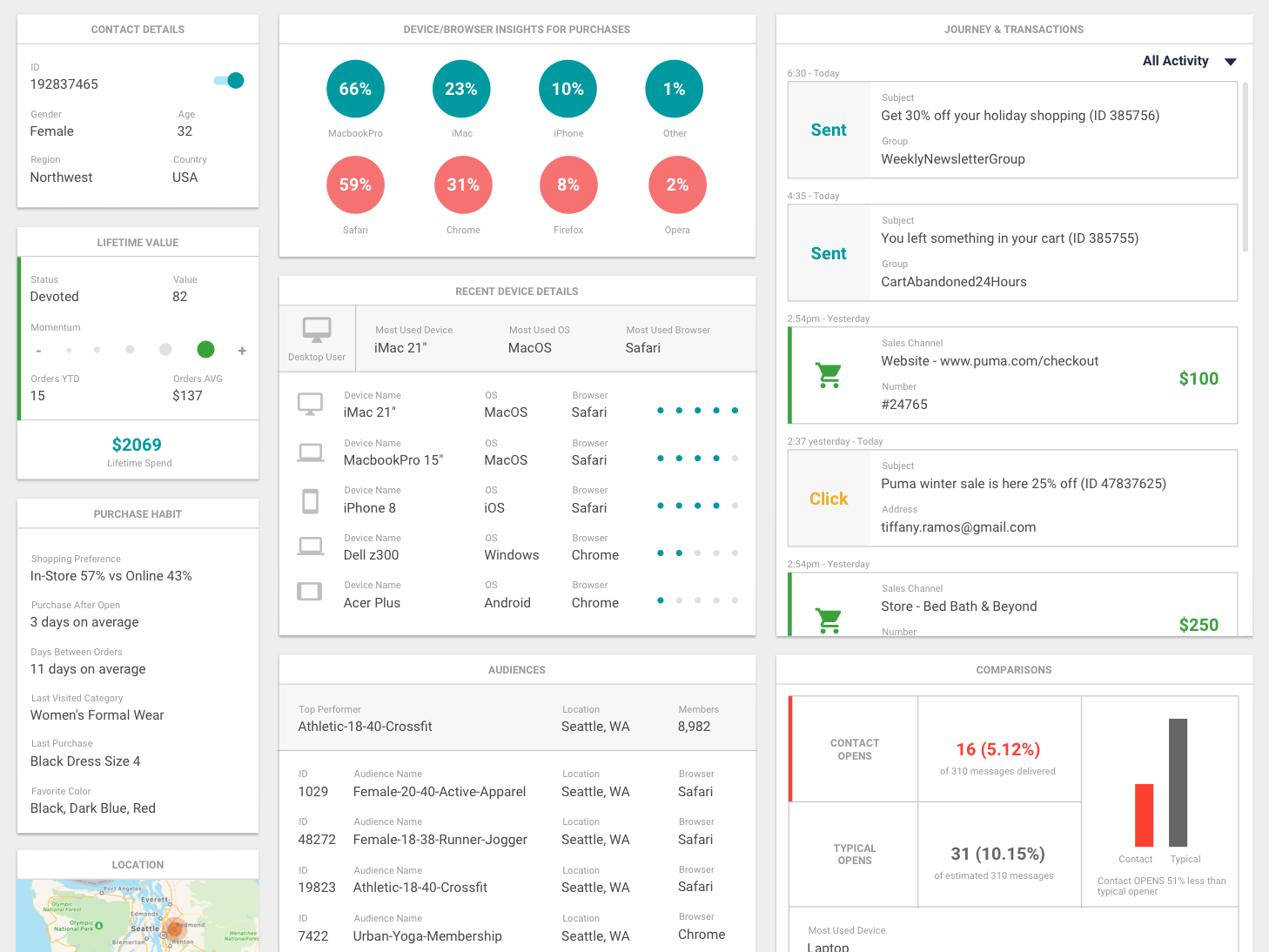Click the iMac 21" monitor icon
The image size is (1269, 952).
(311, 403)
